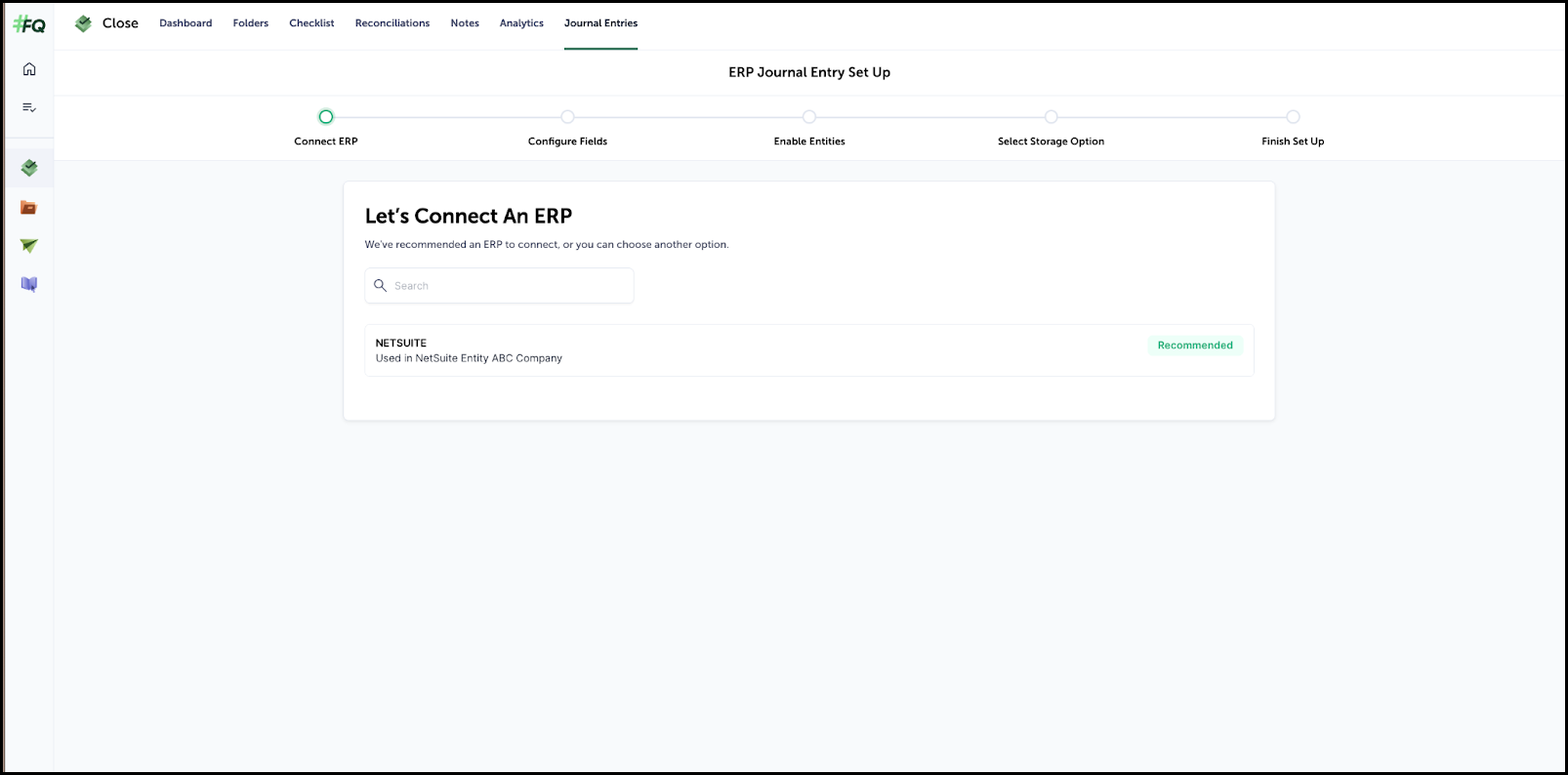Viewport: 1568px width, 775px height.
Task: Select the Journal Entries tab
Action: click(600, 23)
